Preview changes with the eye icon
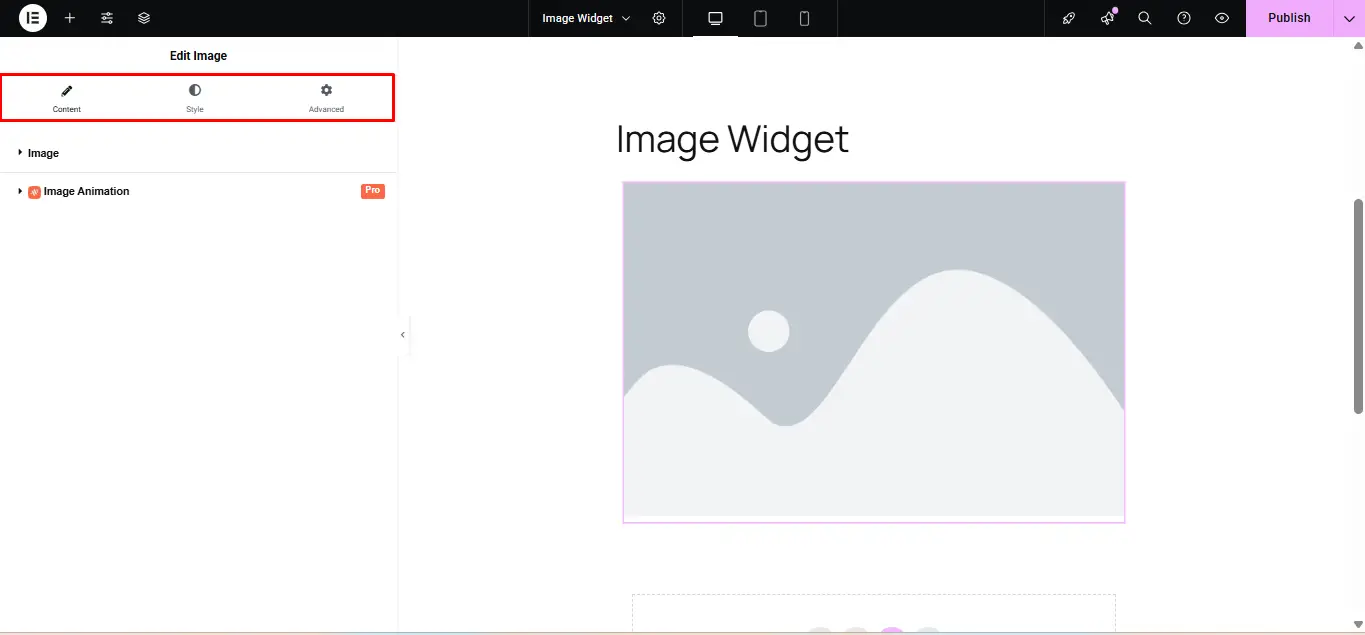 click(1222, 18)
